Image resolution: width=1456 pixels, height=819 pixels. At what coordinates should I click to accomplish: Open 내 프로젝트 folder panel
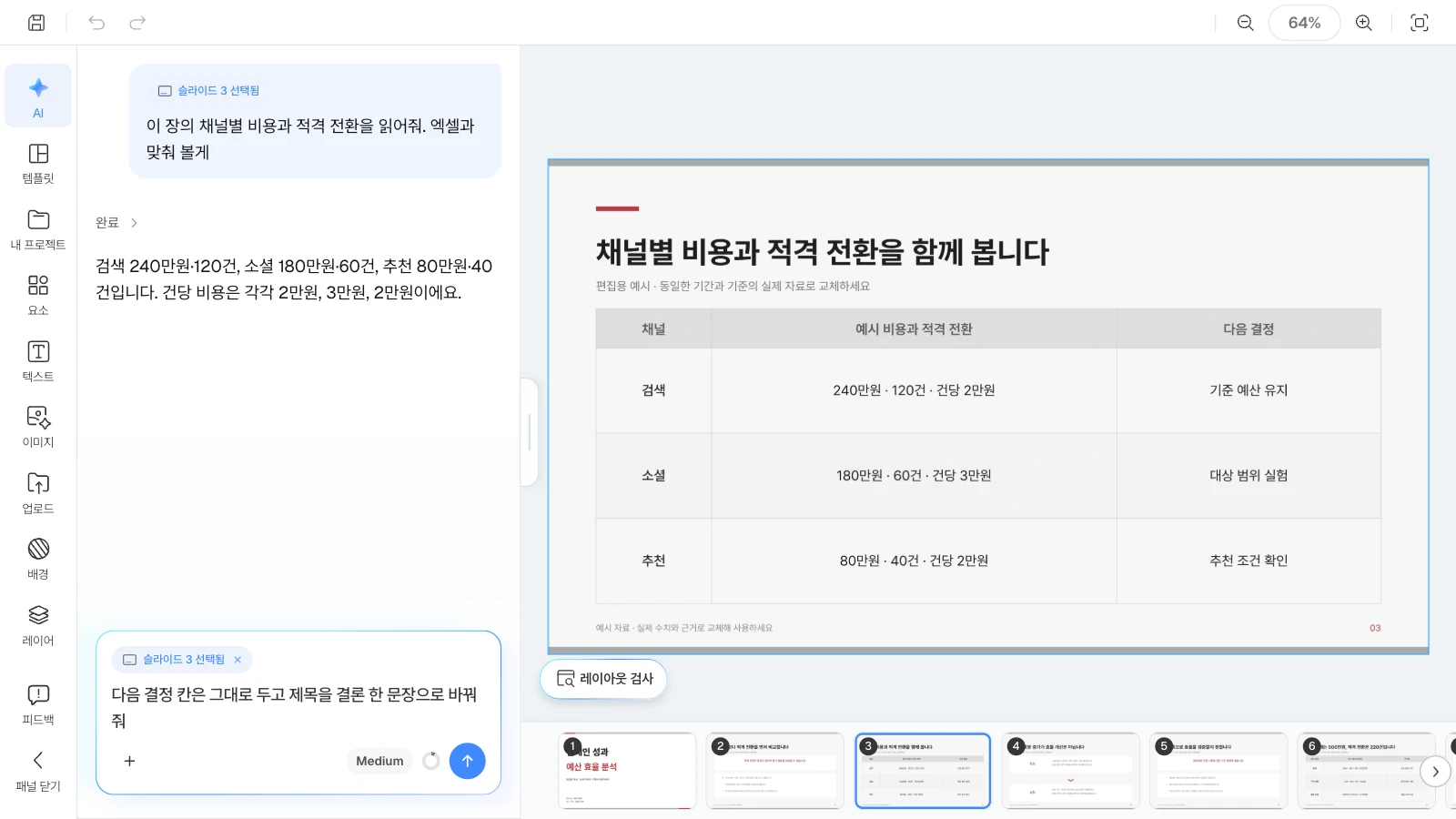click(38, 229)
